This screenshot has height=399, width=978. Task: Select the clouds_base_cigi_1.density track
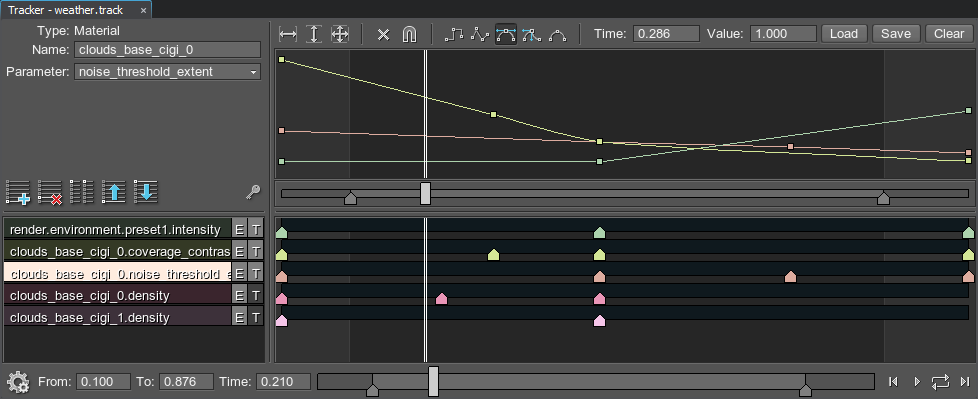118,317
